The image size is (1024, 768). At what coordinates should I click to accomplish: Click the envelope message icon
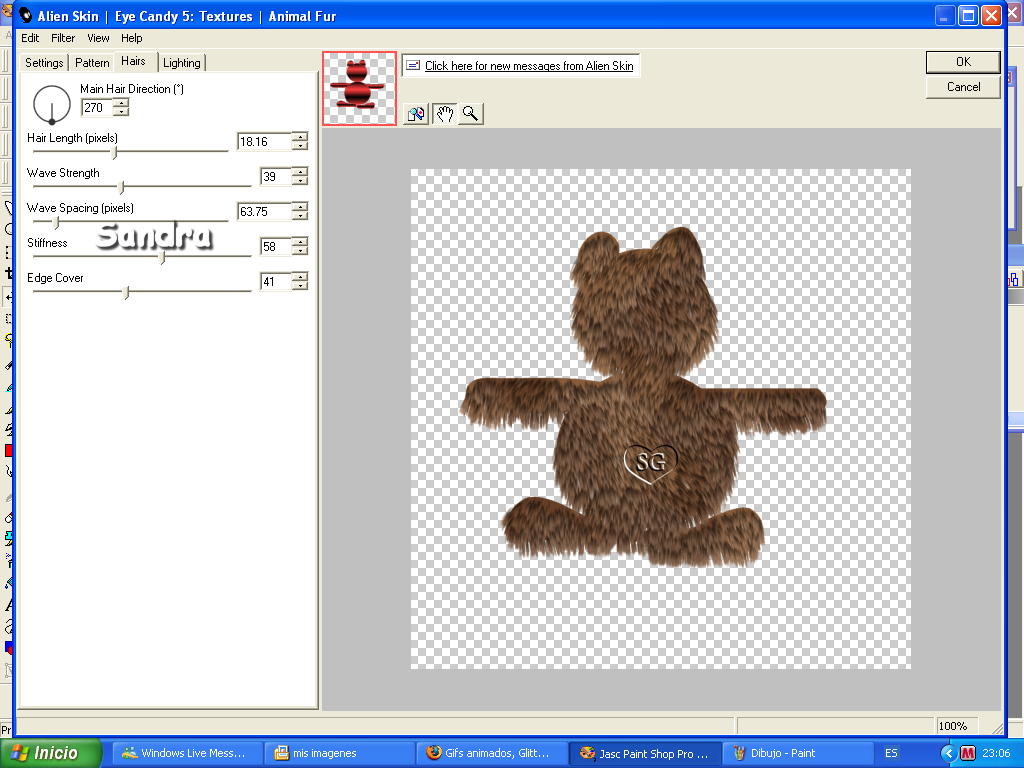pos(413,65)
